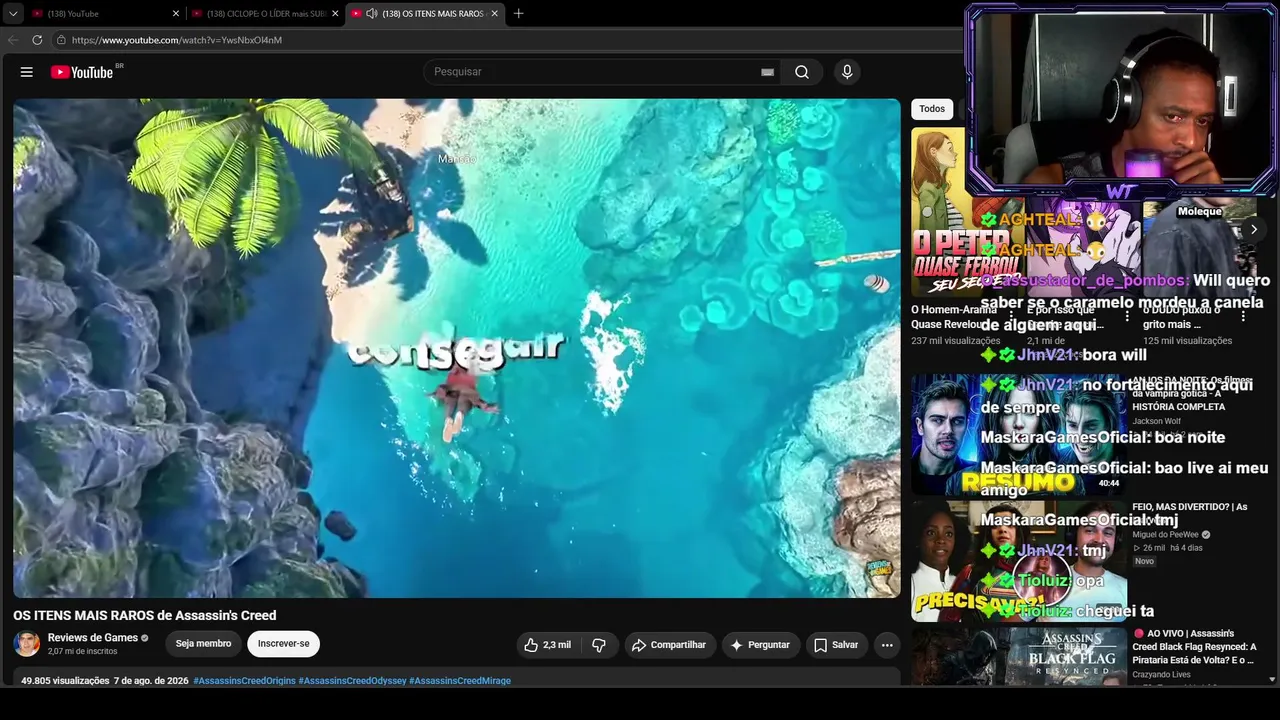Open the on-screen keyboard in search box

(767, 72)
